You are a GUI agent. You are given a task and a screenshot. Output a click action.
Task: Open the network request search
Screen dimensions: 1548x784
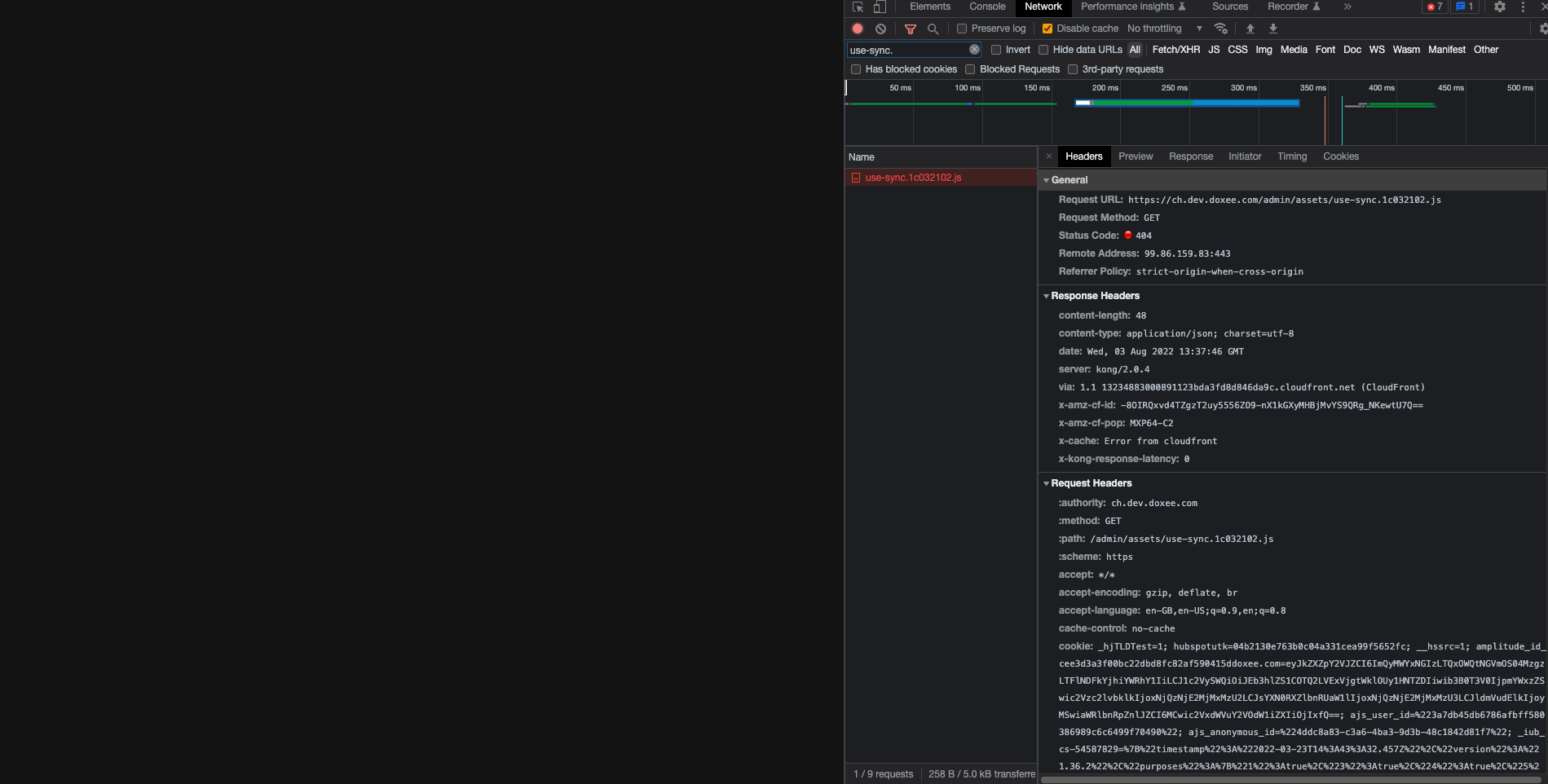[x=933, y=29]
